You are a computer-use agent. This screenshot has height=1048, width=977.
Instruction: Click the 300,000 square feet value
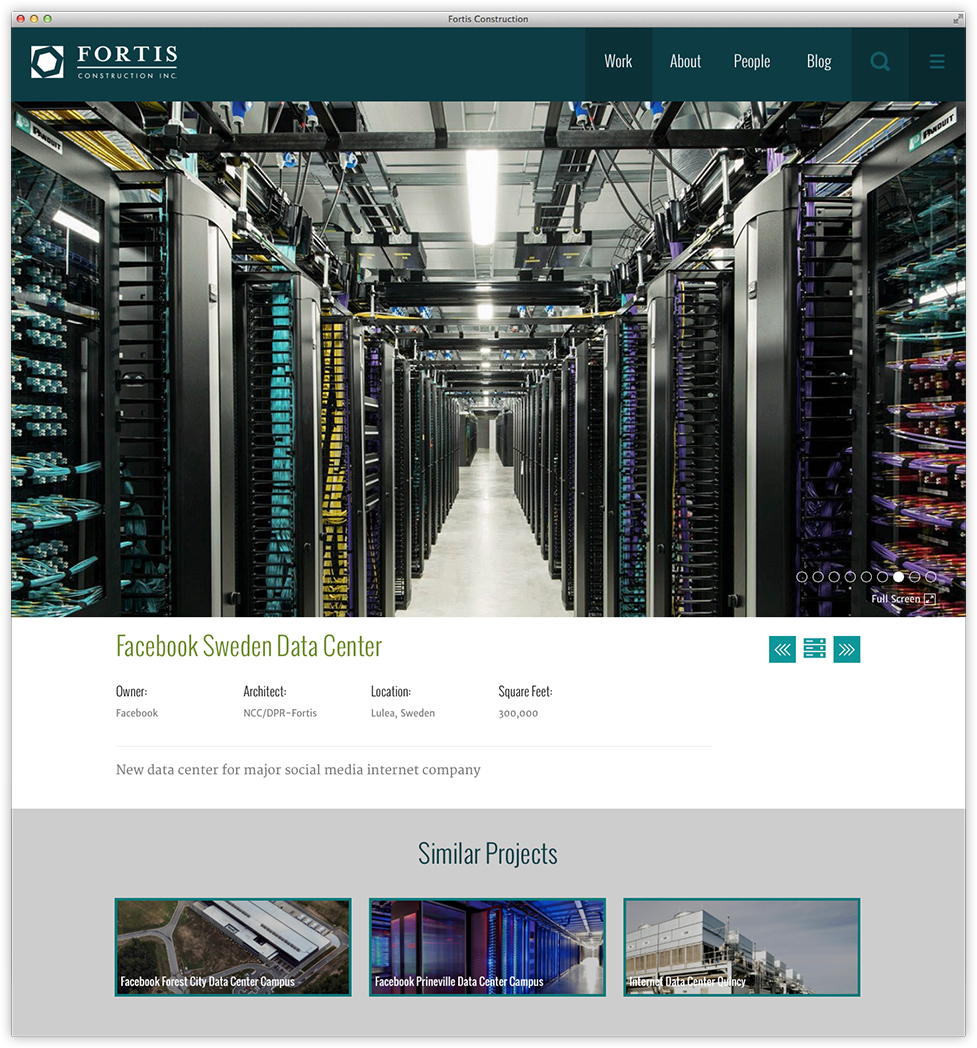click(x=518, y=713)
